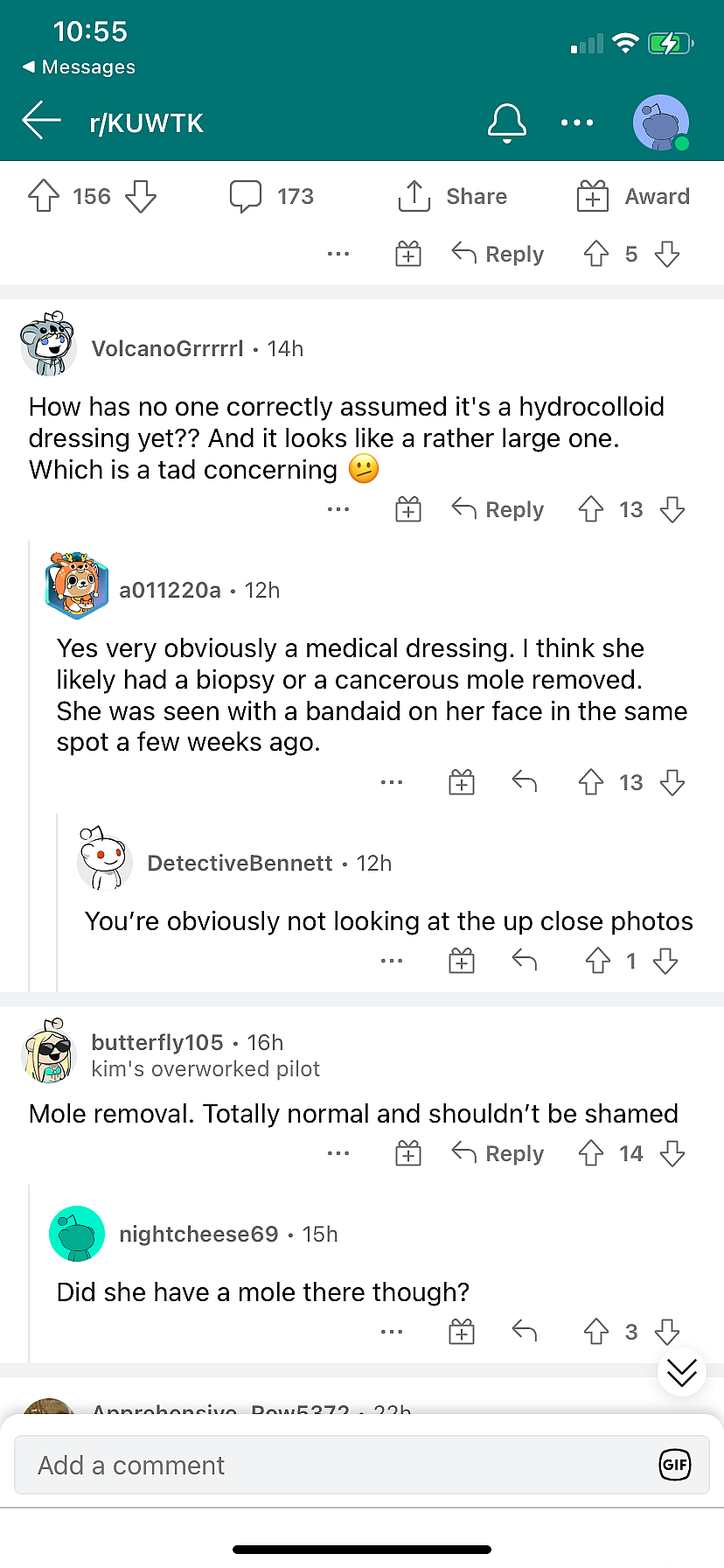Open butterfly105's user profile
Screen dimensions: 724x1568
point(157,1042)
